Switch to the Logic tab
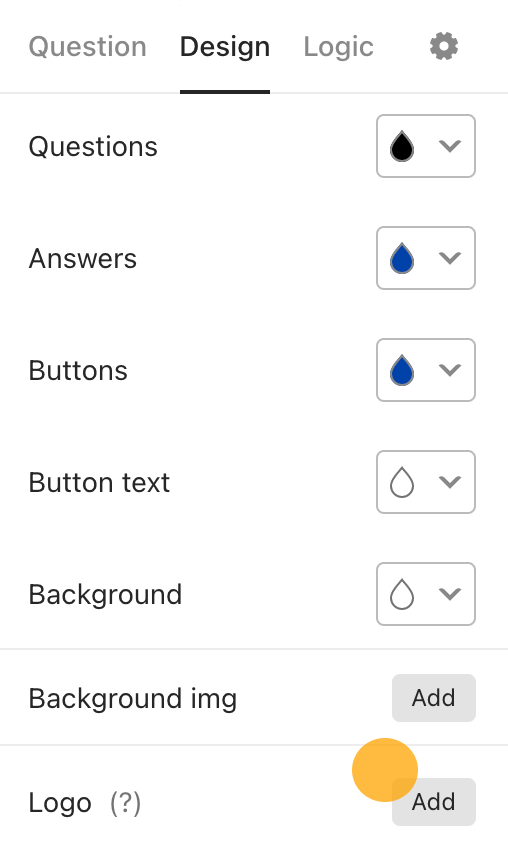 tap(338, 47)
